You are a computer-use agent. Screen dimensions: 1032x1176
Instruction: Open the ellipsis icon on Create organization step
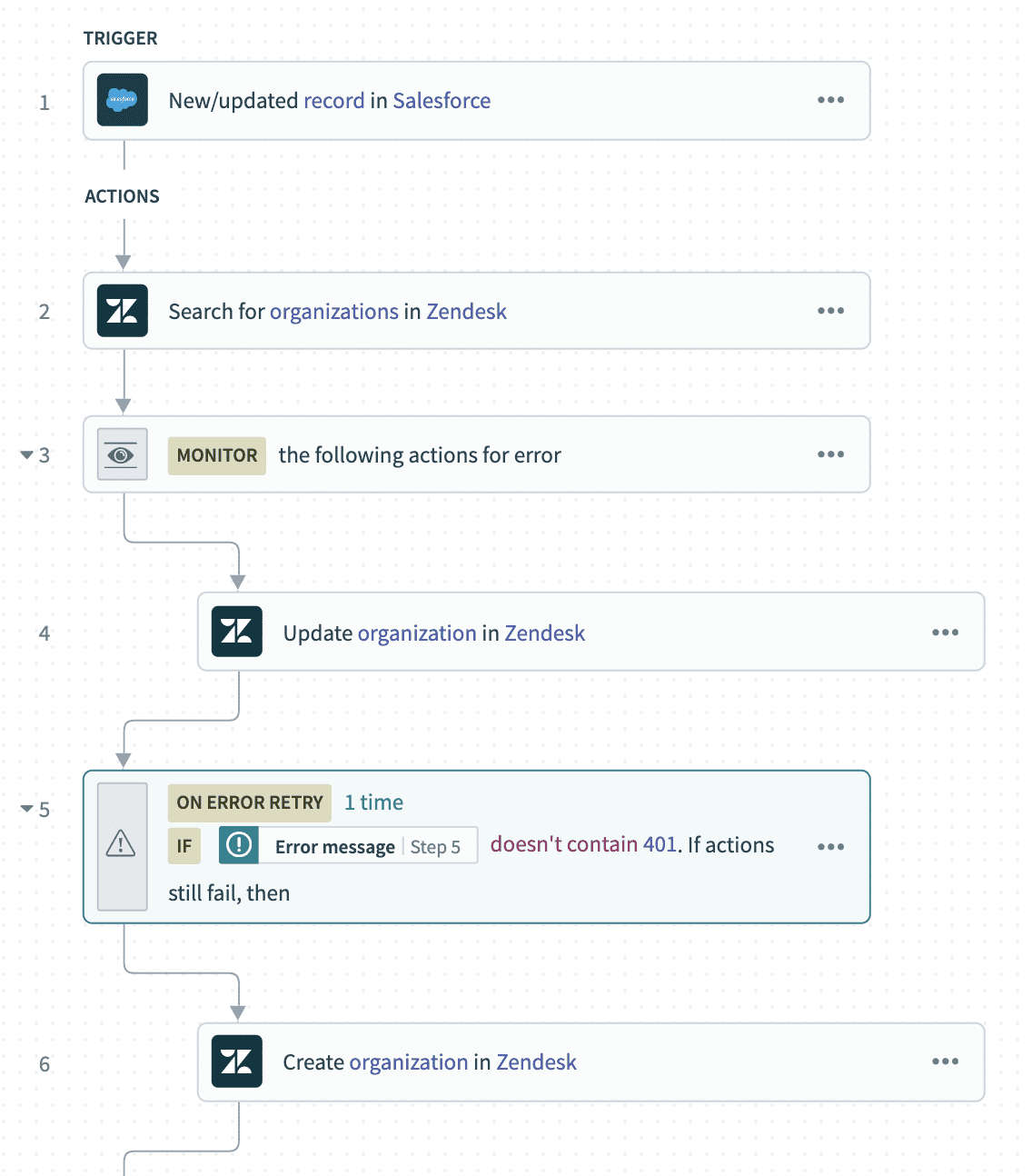[x=945, y=1061]
